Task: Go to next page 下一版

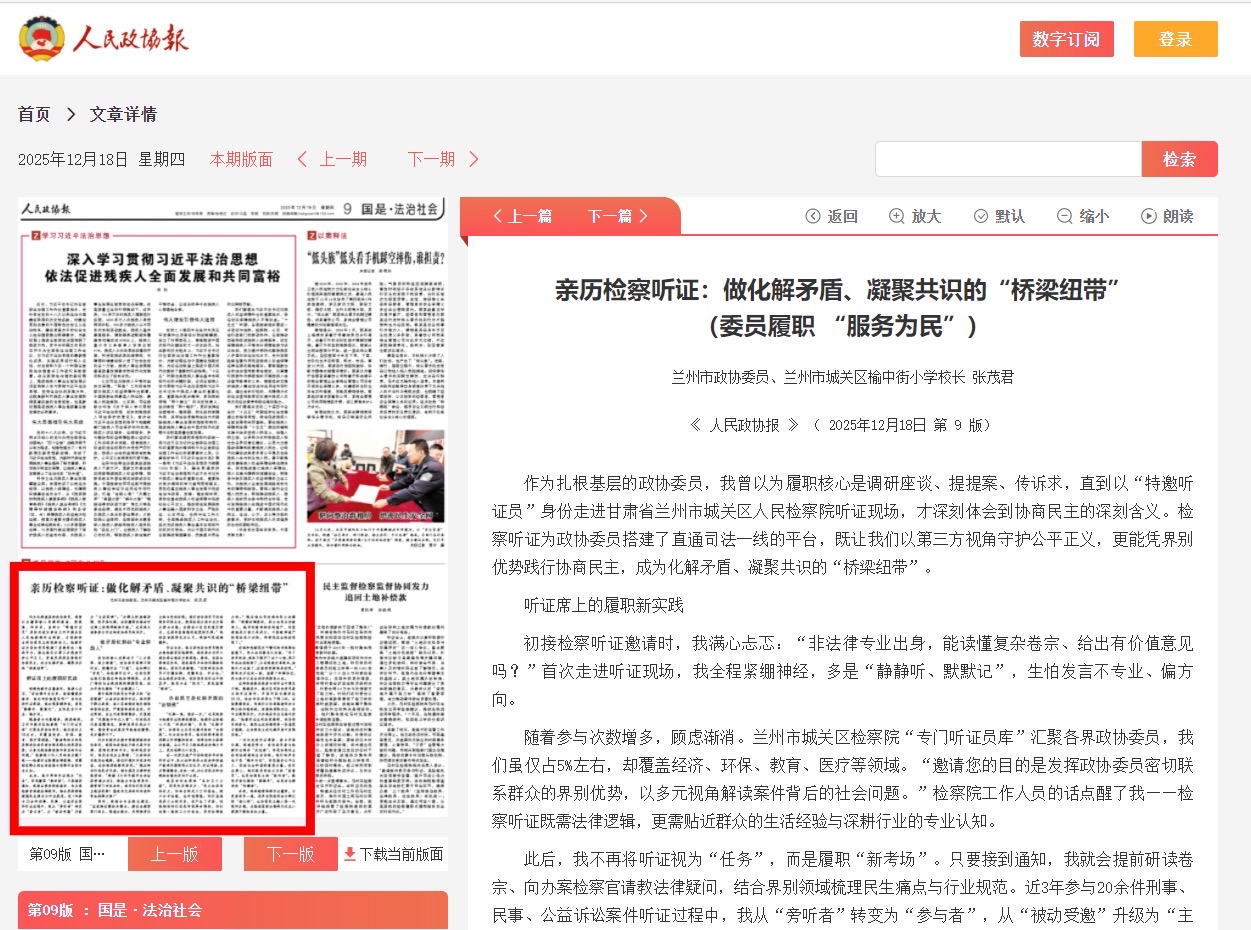Action: pyautogui.click(x=290, y=854)
